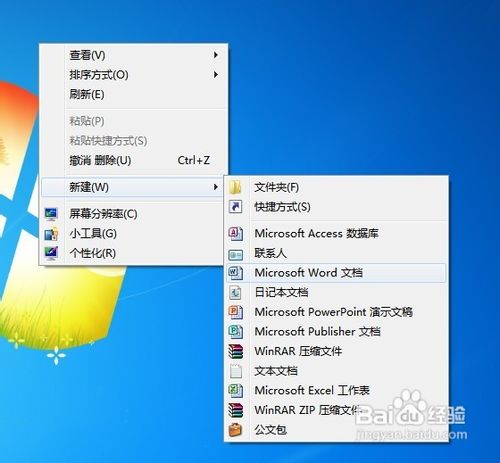Choose Microsoft Word 文档 entry
Image resolution: width=500 pixels, height=463 pixels.
click(336, 273)
